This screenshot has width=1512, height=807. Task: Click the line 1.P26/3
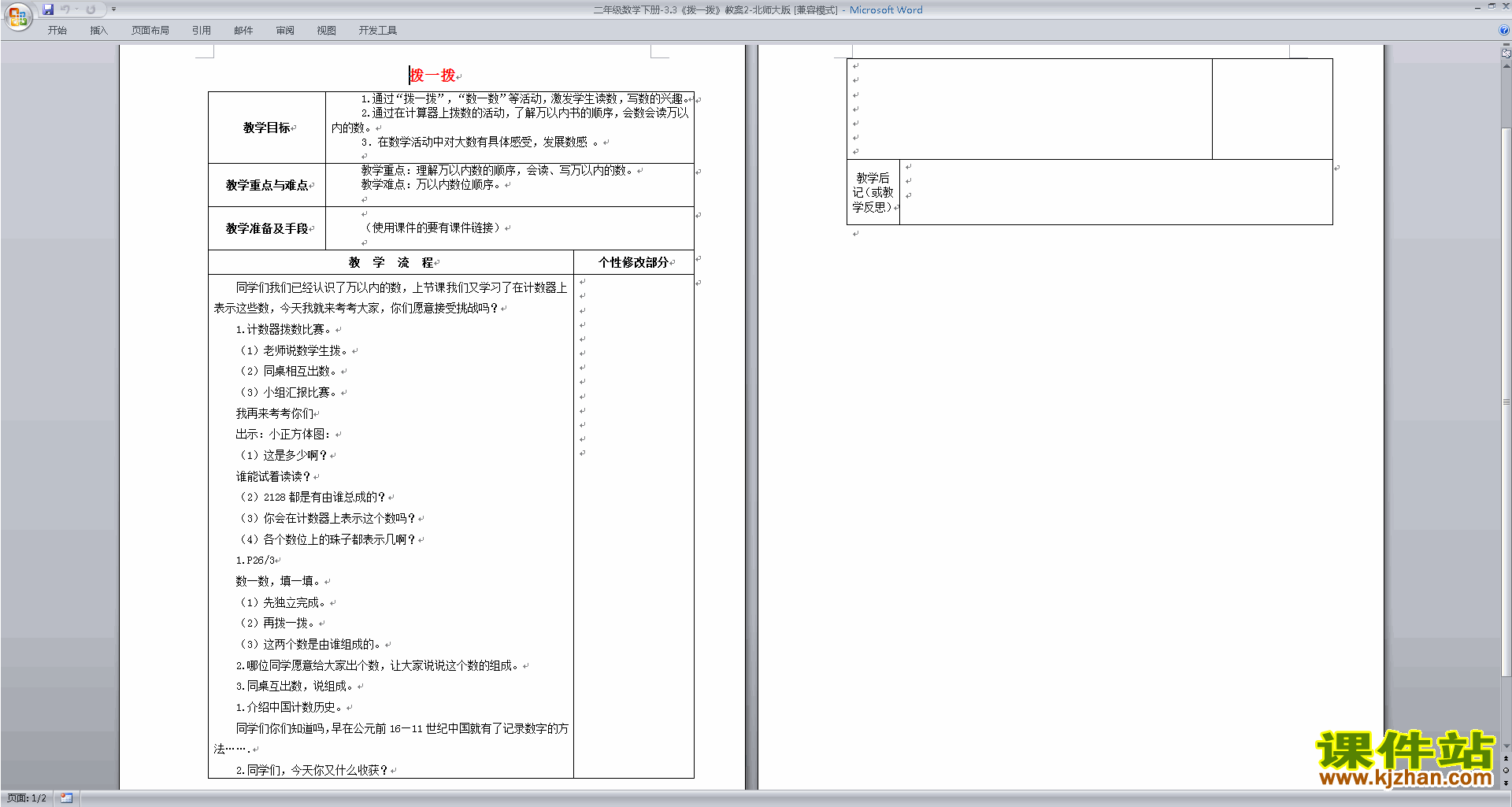coord(255,560)
